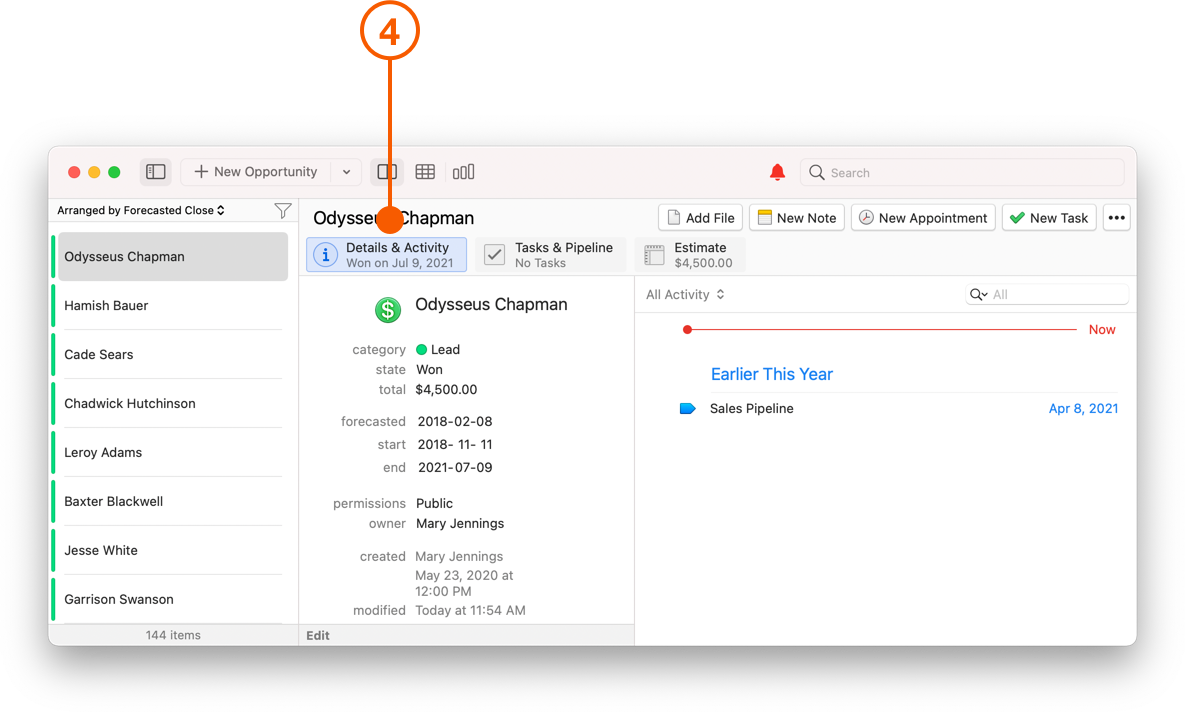Click the blue Sales Pipeline tag icon
The width and height of the screenshot is (1186, 712).
click(688, 409)
